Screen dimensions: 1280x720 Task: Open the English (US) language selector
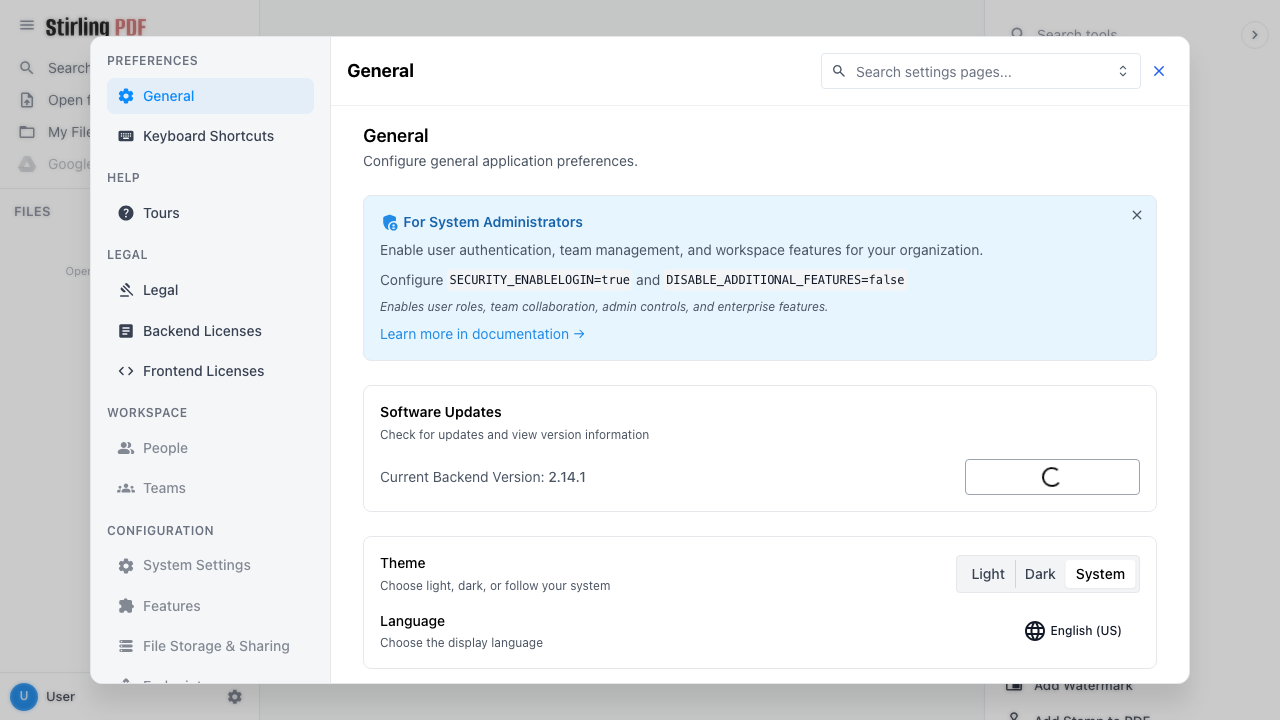[x=1073, y=631]
